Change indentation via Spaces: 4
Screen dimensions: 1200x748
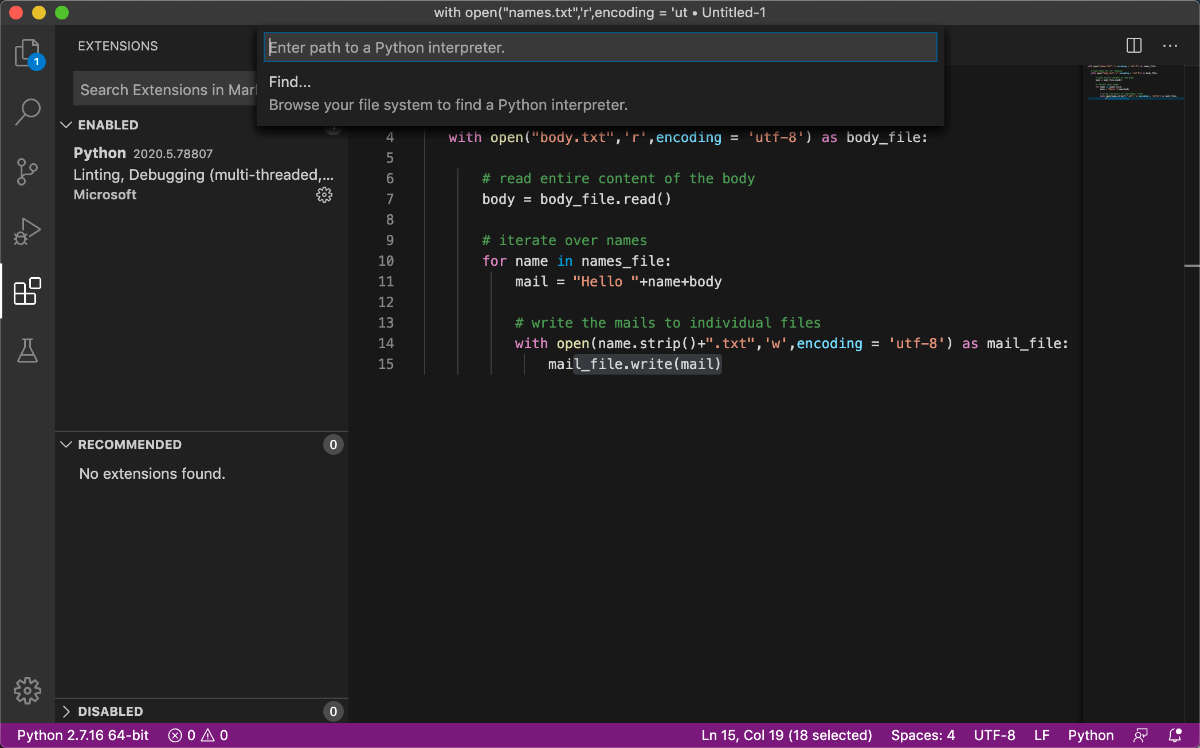(x=922, y=734)
